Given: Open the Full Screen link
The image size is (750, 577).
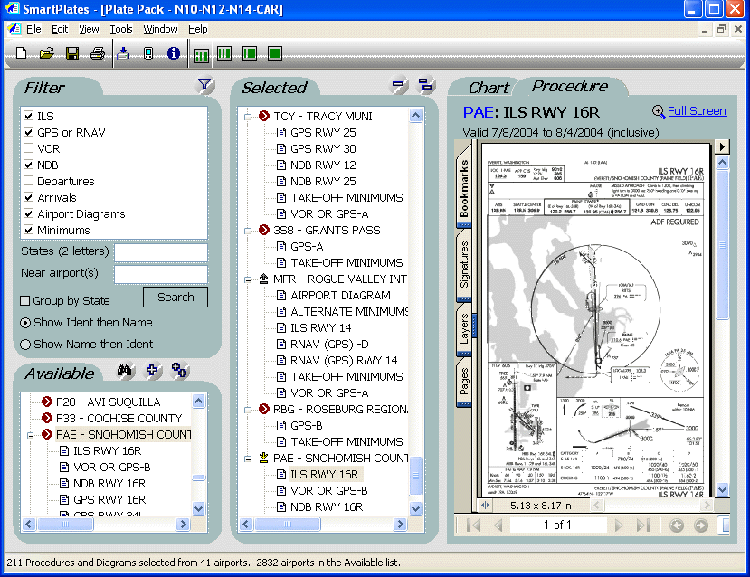Looking at the screenshot, I should click(x=697, y=111).
